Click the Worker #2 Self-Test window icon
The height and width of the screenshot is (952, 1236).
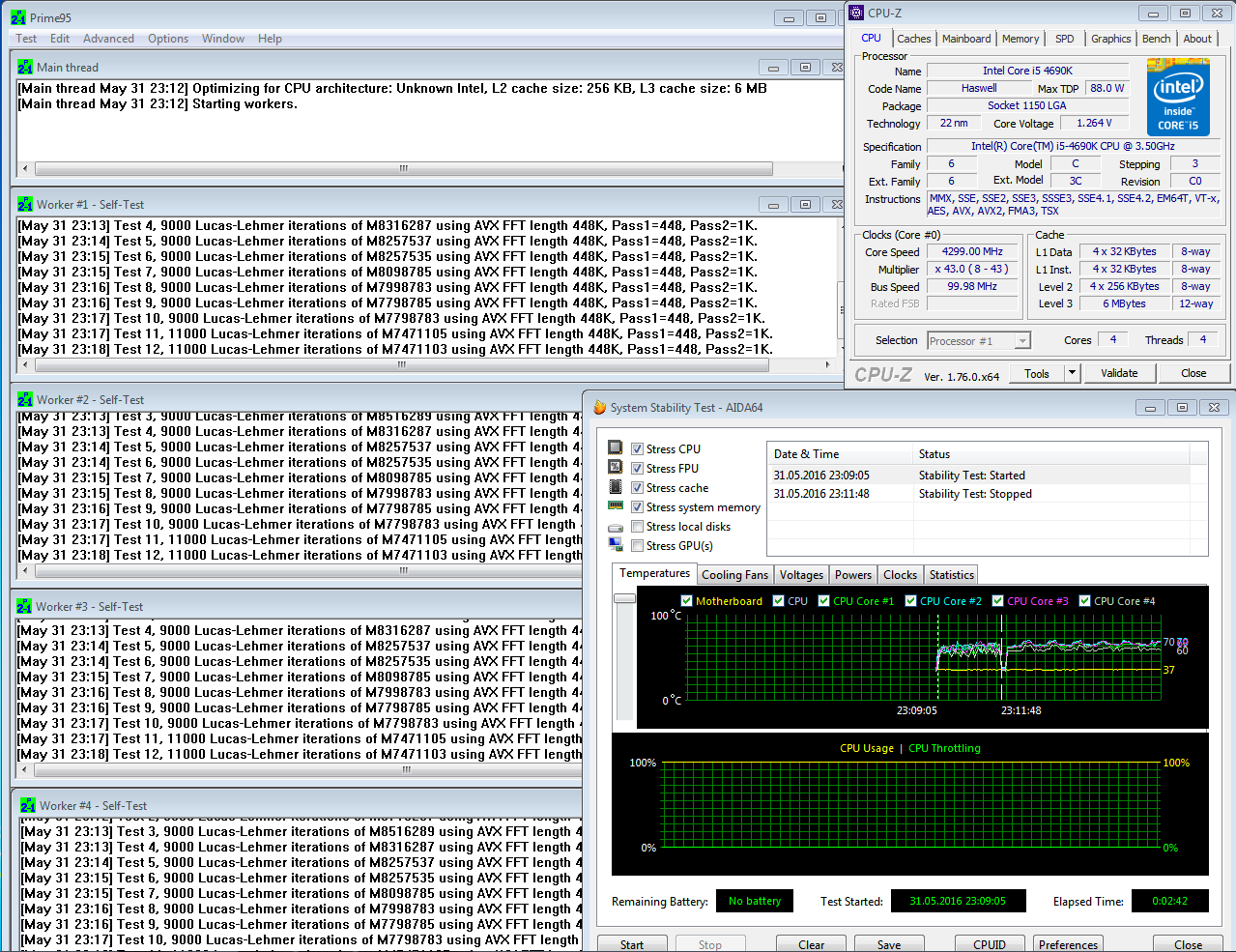25,400
